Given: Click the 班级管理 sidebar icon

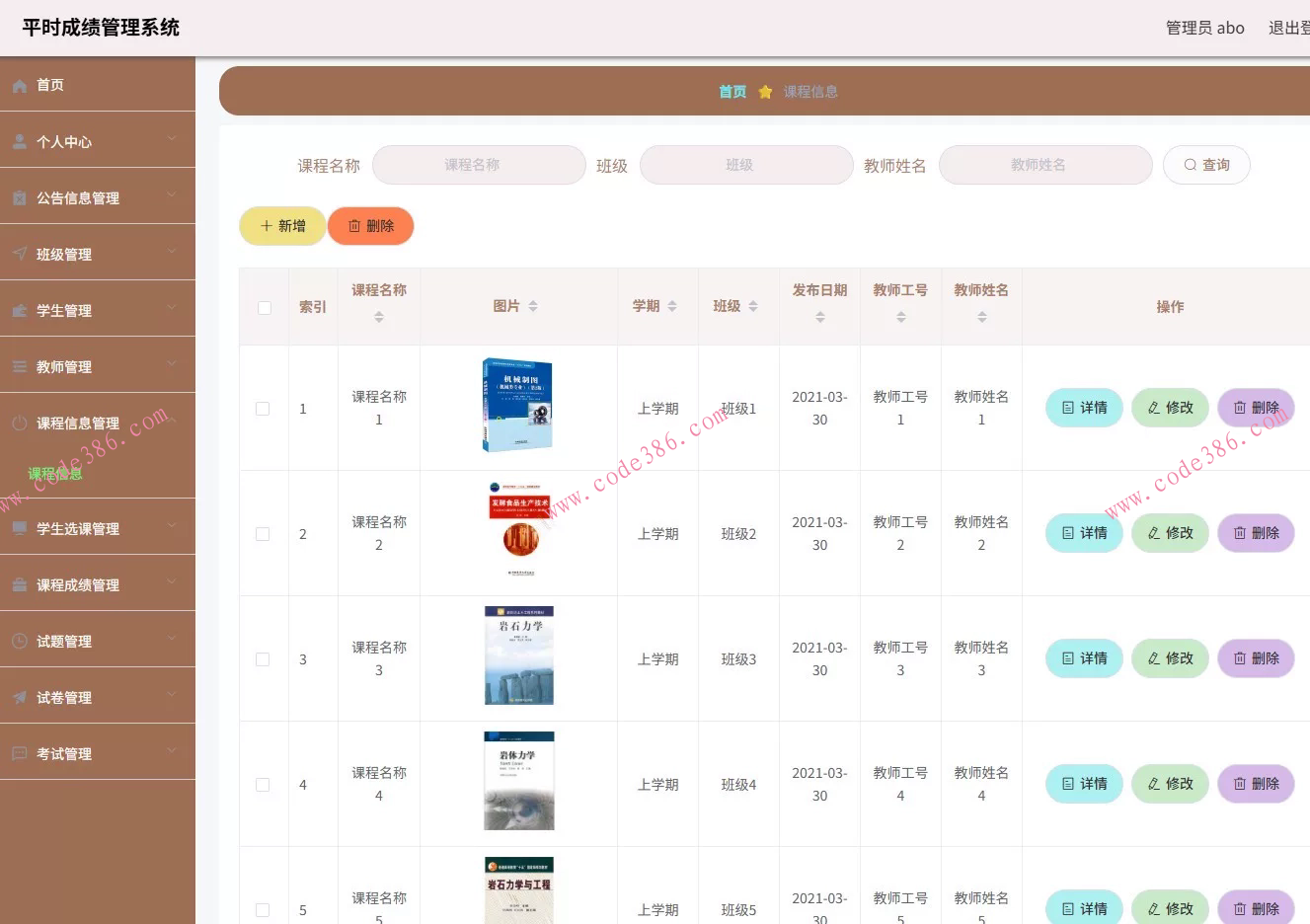Looking at the screenshot, I should (x=21, y=253).
